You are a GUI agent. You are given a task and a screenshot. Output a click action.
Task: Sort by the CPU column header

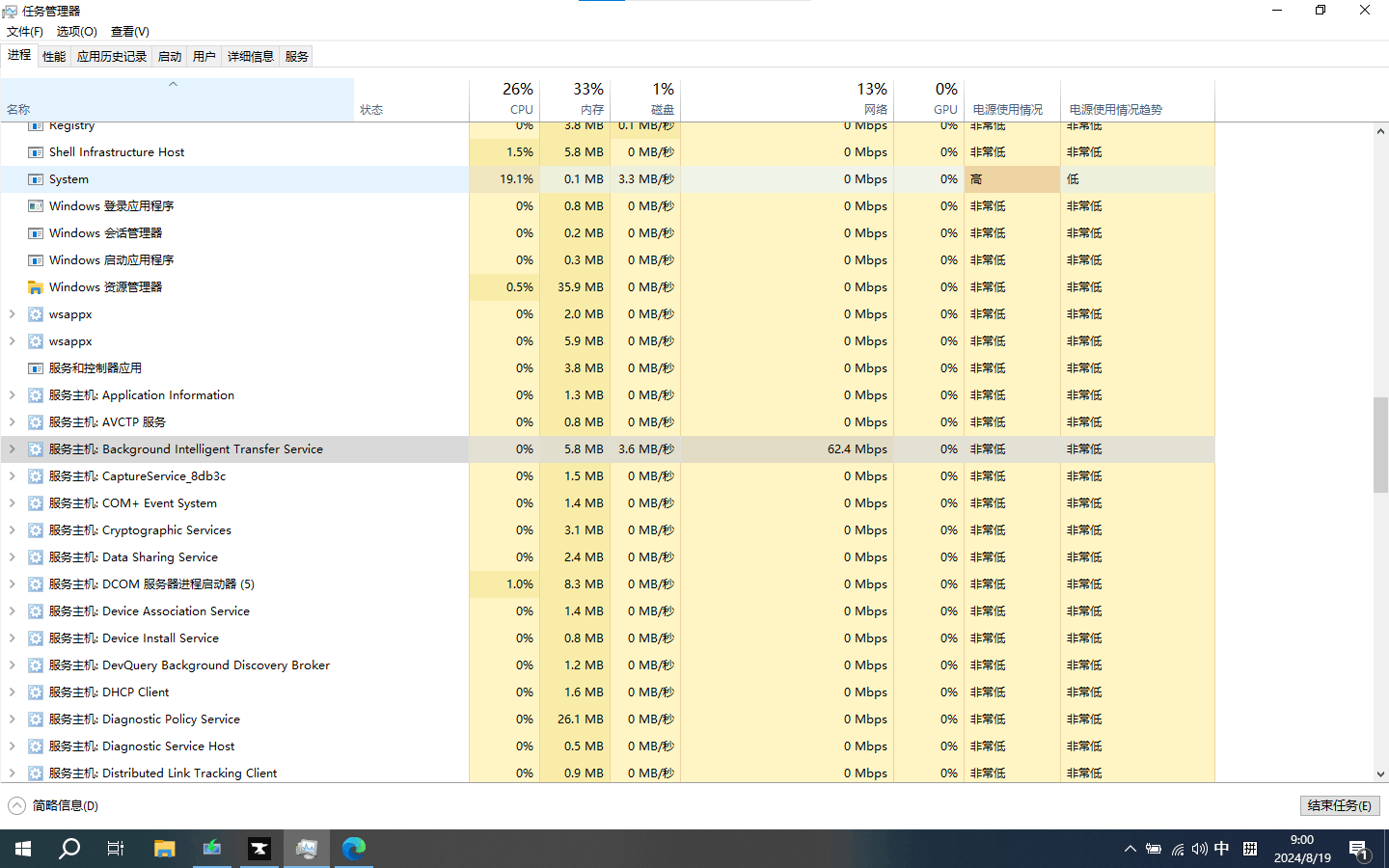coord(504,99)
